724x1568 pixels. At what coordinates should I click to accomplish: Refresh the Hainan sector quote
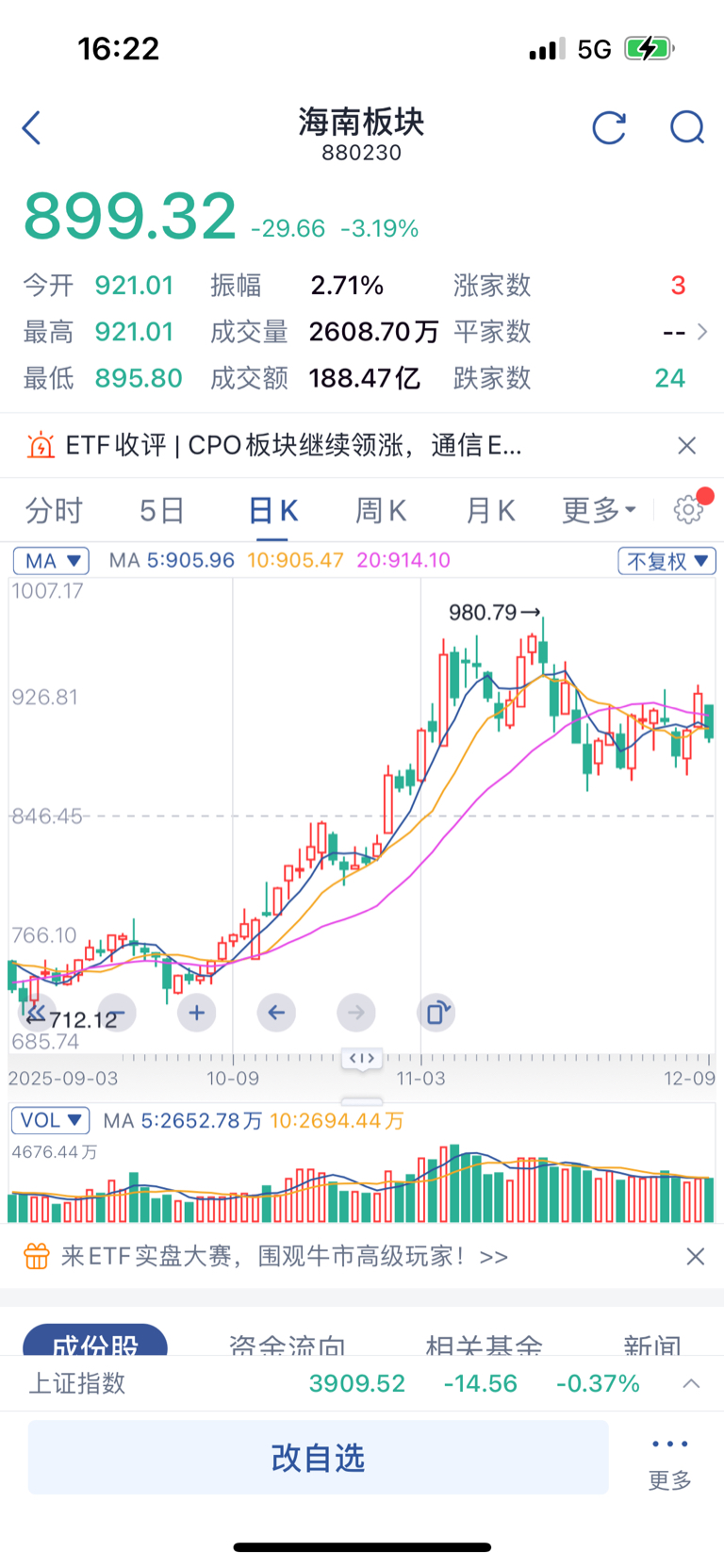[609, 128]
